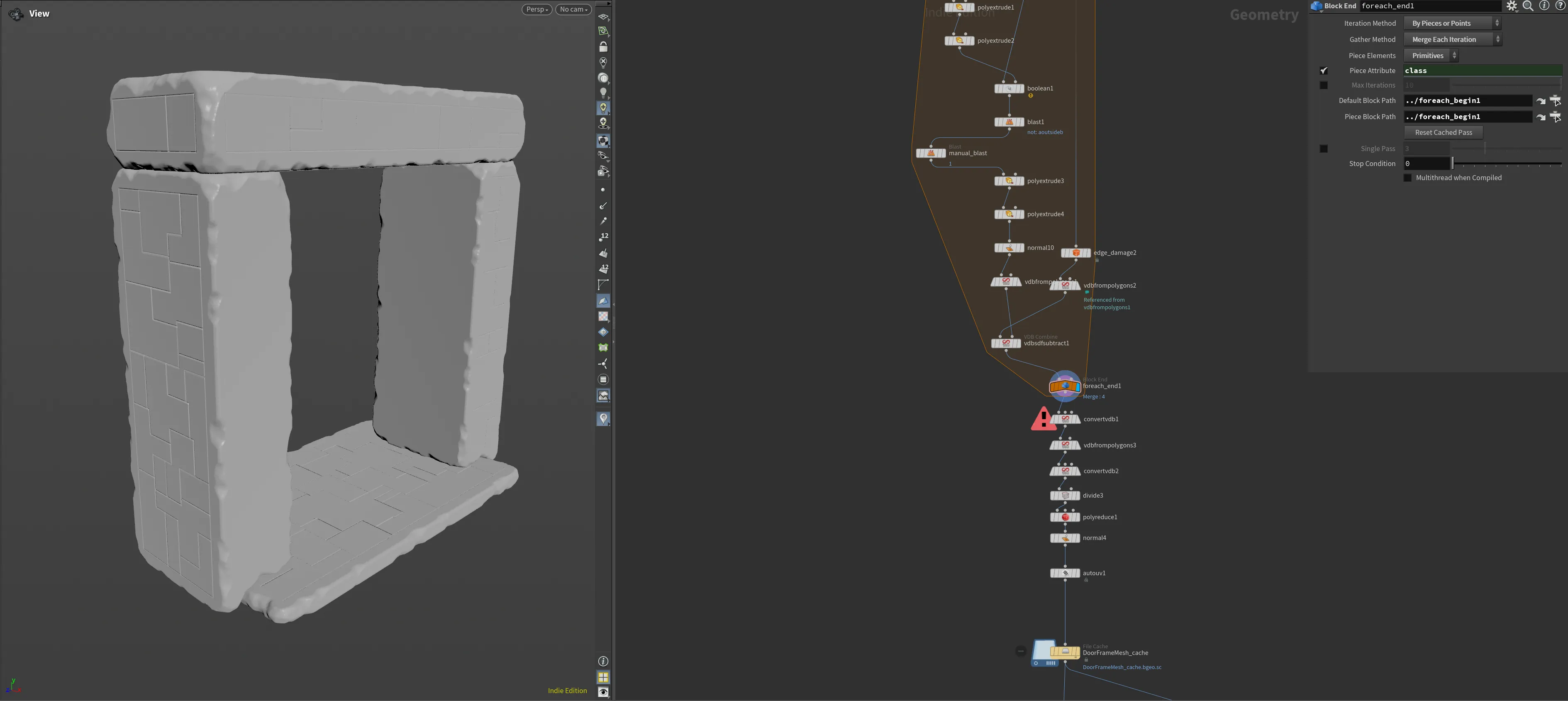Open the node help question mark icon

(1561, 5)
